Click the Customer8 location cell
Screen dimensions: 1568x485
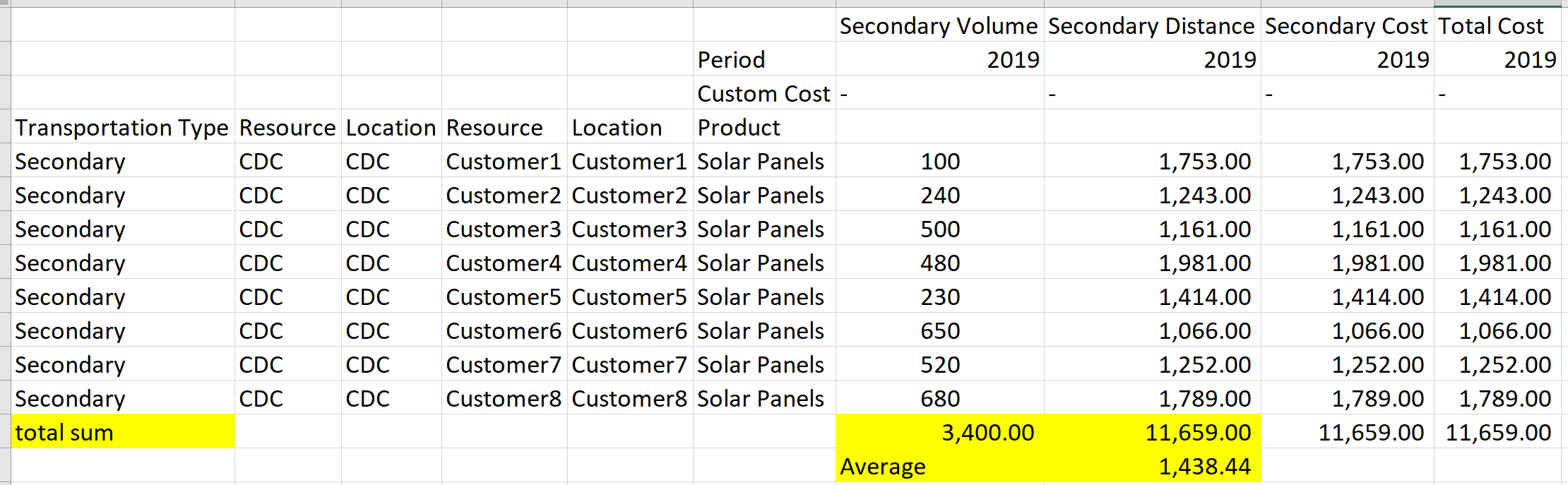[629, 399]
